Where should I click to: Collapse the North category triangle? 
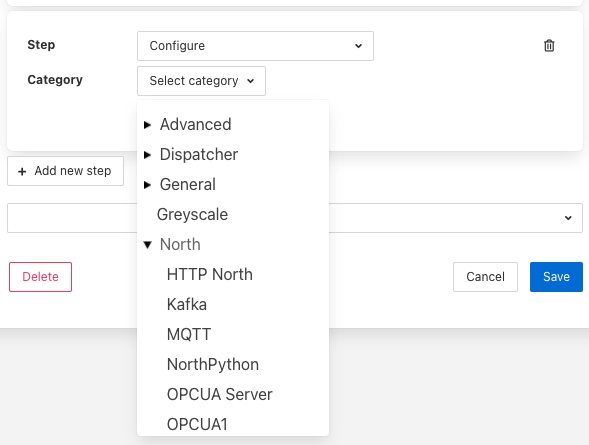(x=147, y=245)
